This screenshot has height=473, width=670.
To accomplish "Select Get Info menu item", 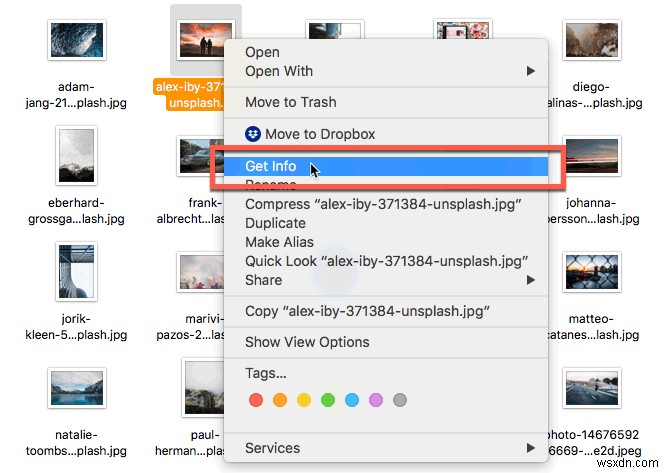I will click(386, 166).
